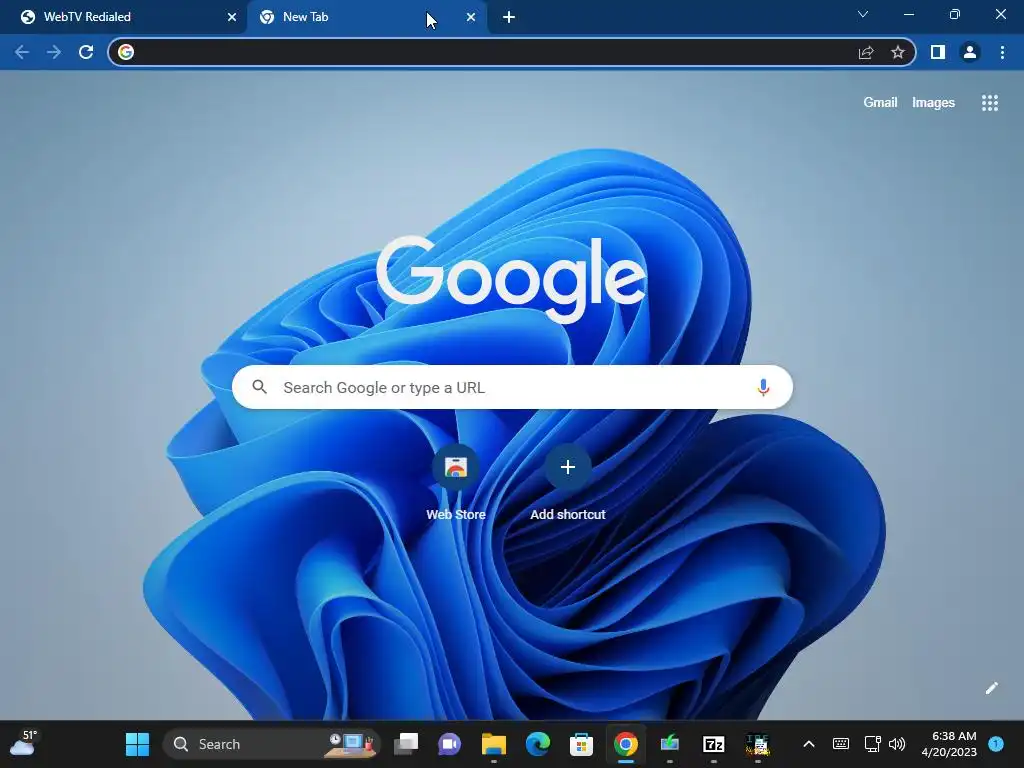Switch to WebTV Redialed tab
The height and width of the screenshot is (768, 1024).
click(123, 17)
